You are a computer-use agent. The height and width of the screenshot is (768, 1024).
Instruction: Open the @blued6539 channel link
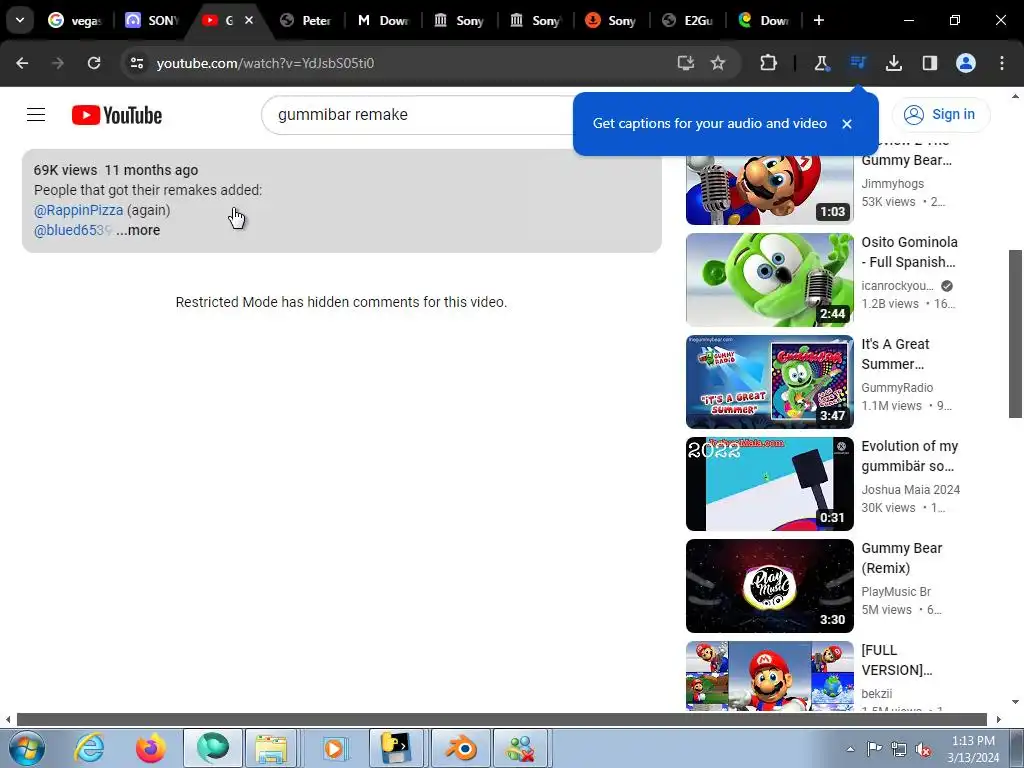pyautogui.click(x=72, y=231)
